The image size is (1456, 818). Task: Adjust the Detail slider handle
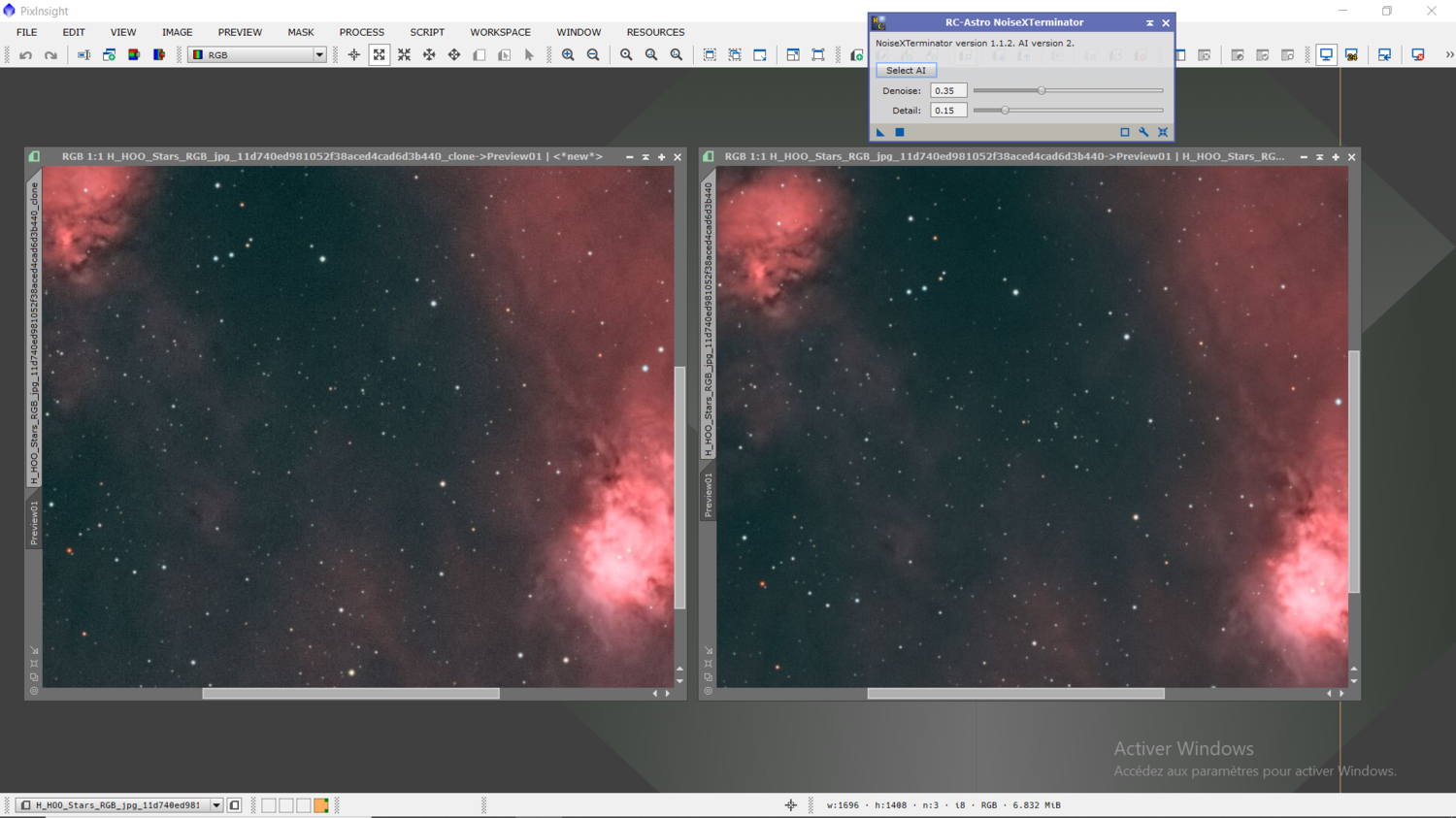pos(1005,111)
